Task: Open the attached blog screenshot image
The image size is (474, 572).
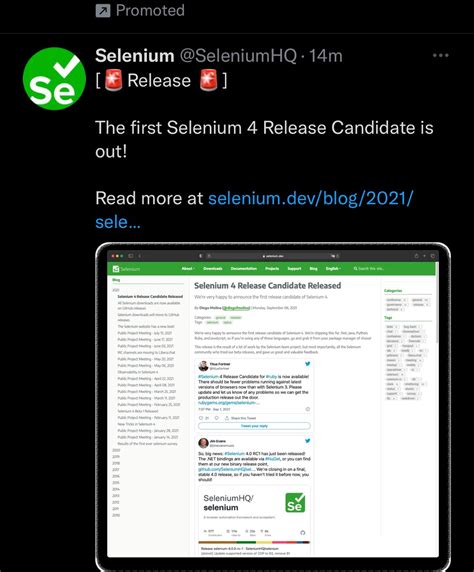Action: [x=273, y=406]
